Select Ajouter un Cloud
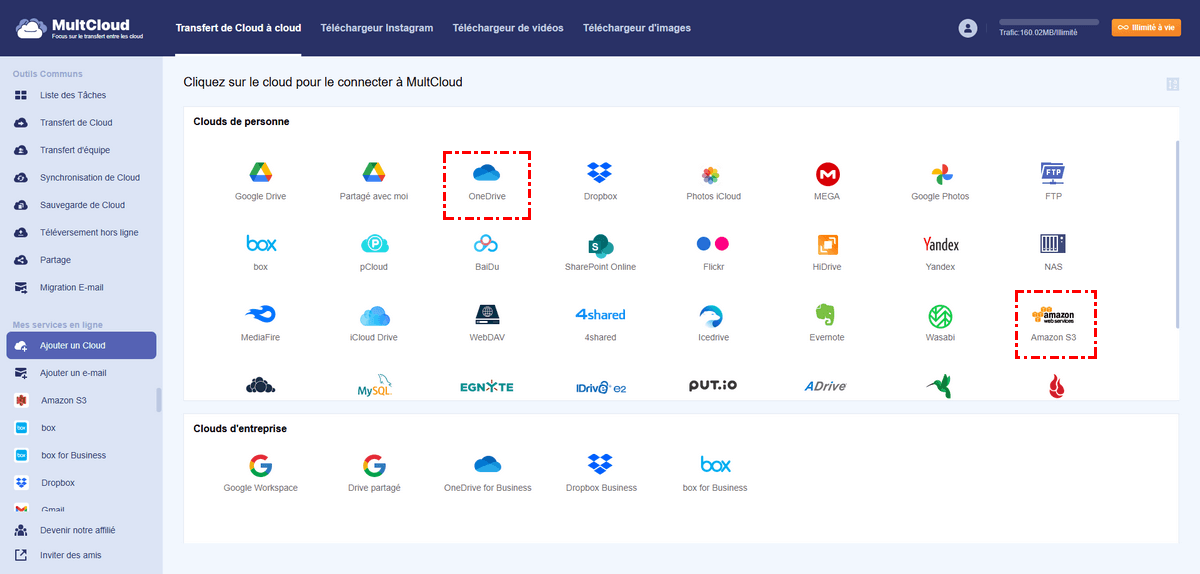 tap(80, 345)
